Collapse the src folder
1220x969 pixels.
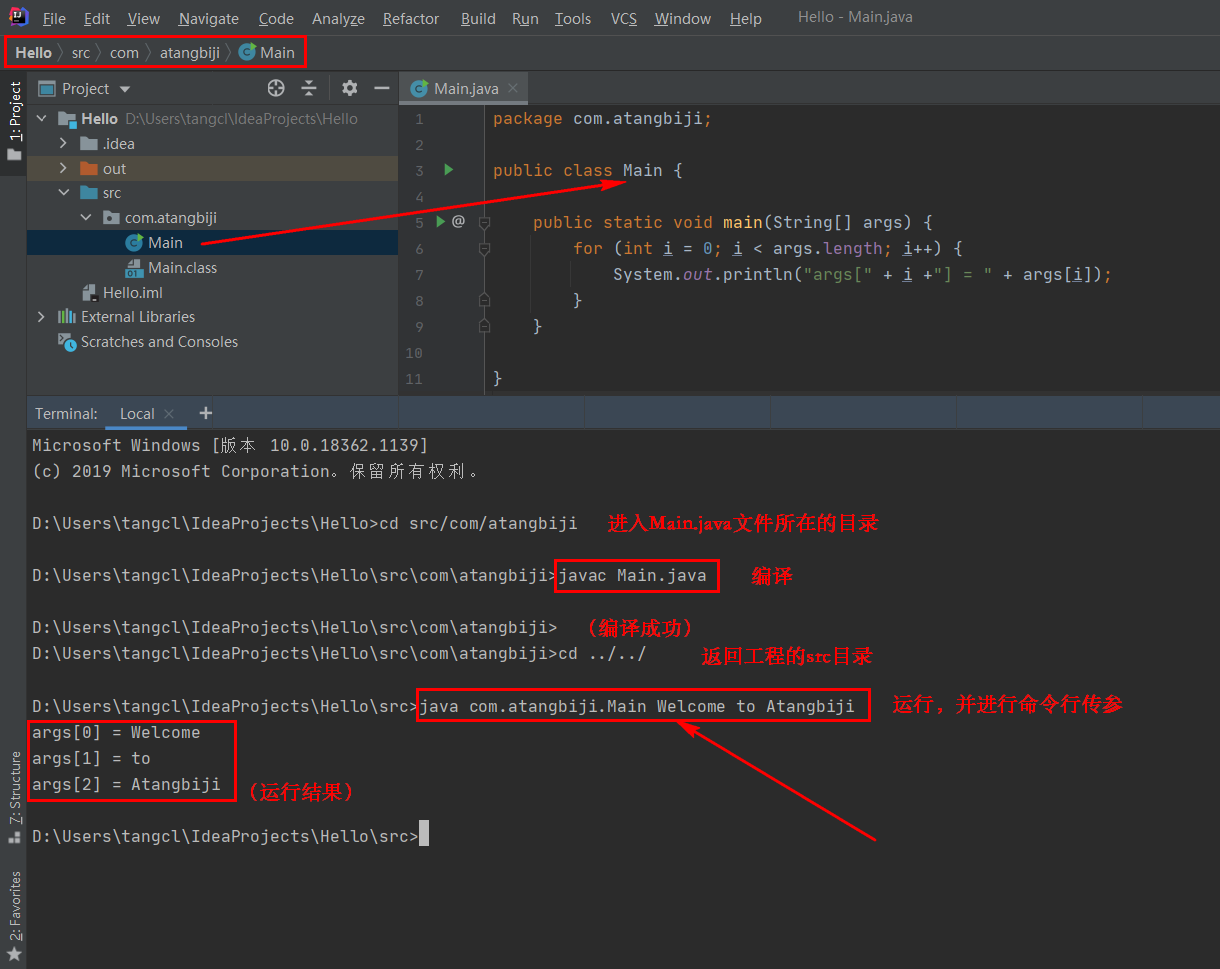[63, 193]
